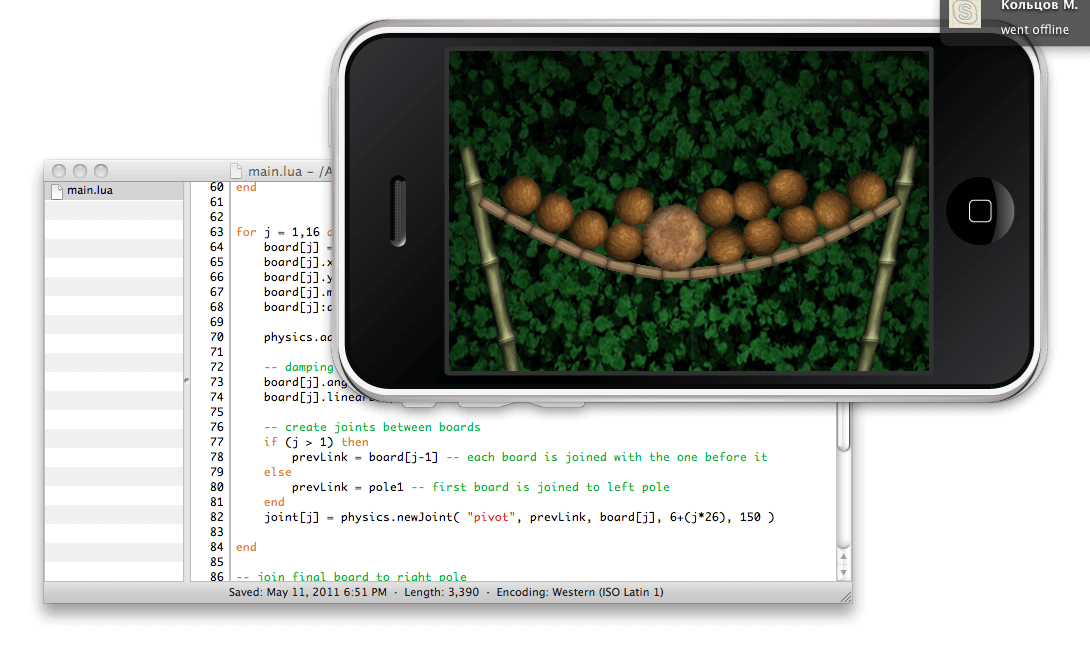Click the editor scrollbar down arrow
Image resolution: width=1090 pixels, height=664 pixels.
[x=843, y=573]
